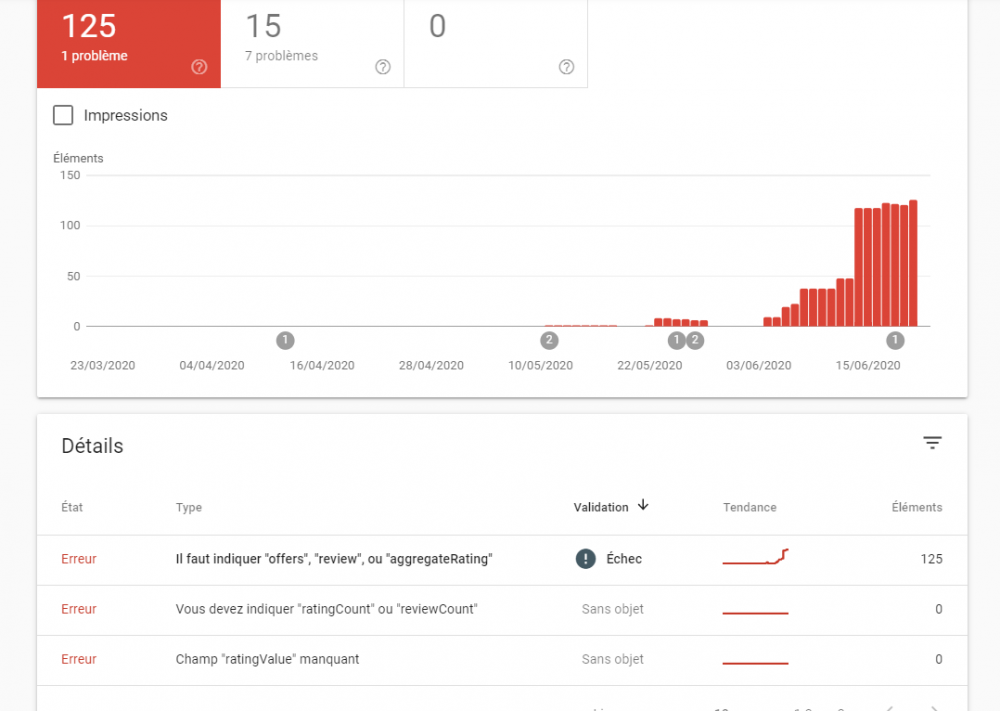Click annotation marker 1 below 16/04/2020
Image resolution: width=1000 pixels, height=711 pixels.
tap(285, 341)
